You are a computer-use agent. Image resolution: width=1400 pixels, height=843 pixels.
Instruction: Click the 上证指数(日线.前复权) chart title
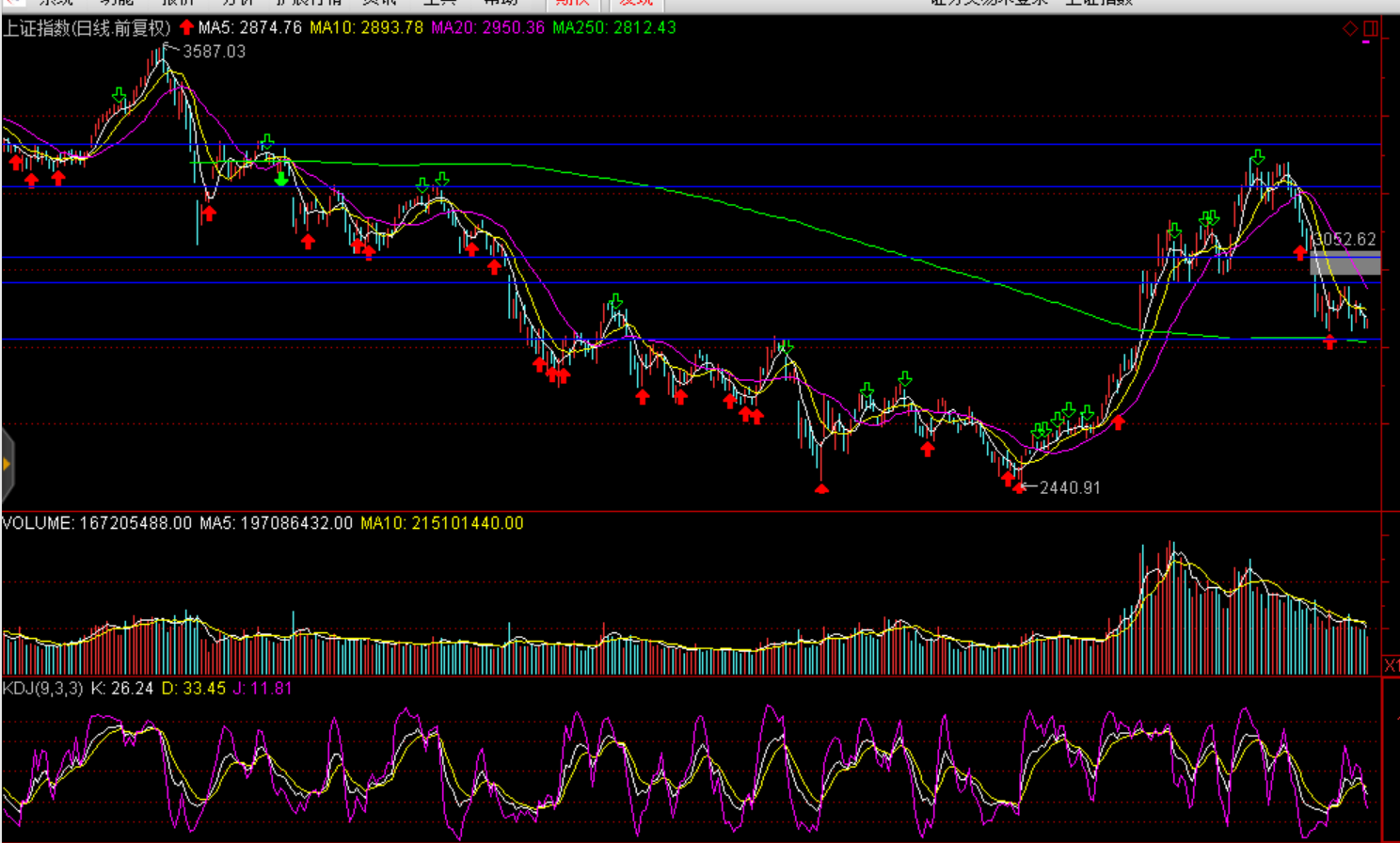coord(87,28)
